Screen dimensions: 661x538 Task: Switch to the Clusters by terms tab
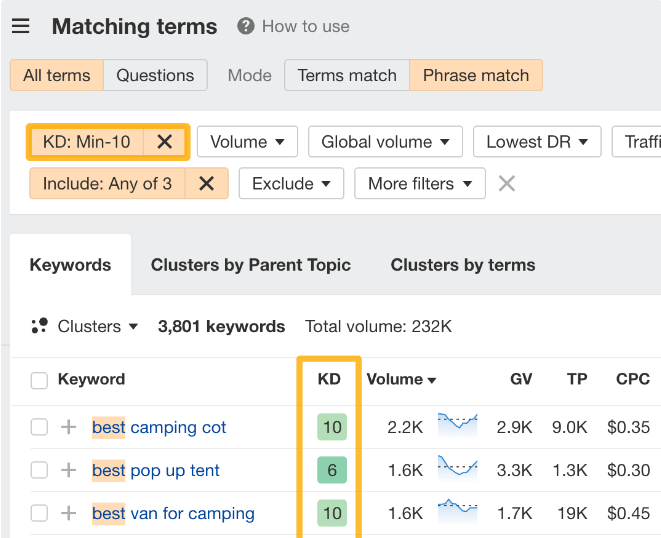[x=462, y=265]
